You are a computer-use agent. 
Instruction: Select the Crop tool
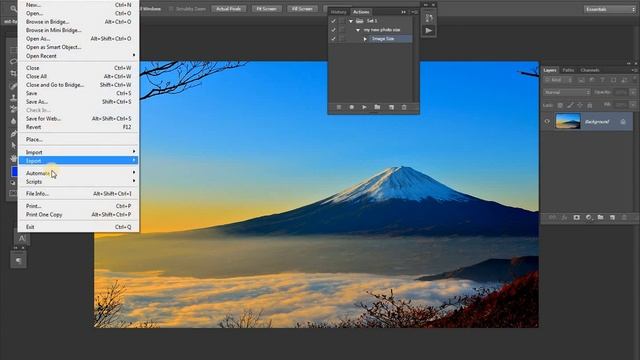(x=13, y=73)
